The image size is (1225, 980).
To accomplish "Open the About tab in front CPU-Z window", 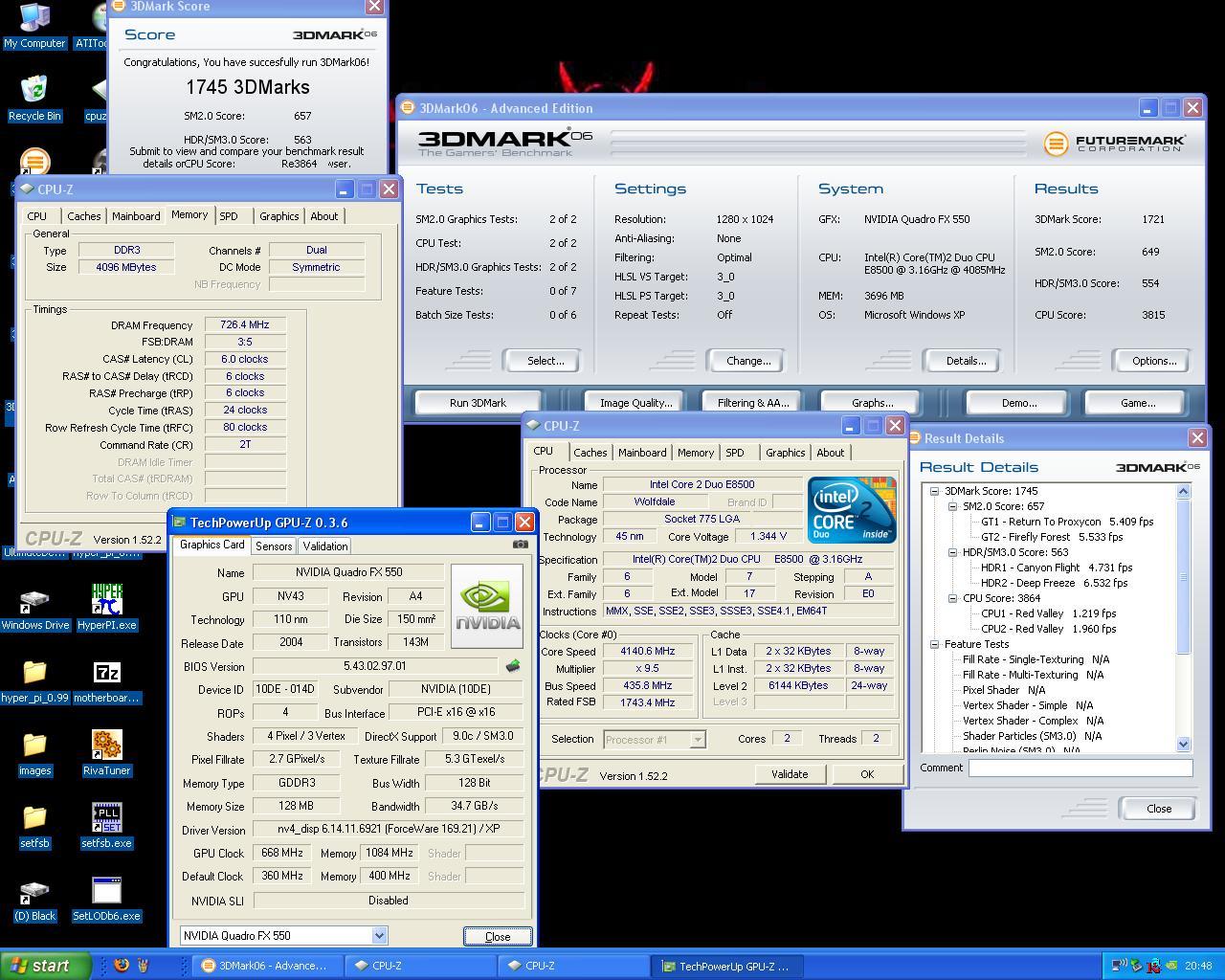I will [x=831, y=453].
